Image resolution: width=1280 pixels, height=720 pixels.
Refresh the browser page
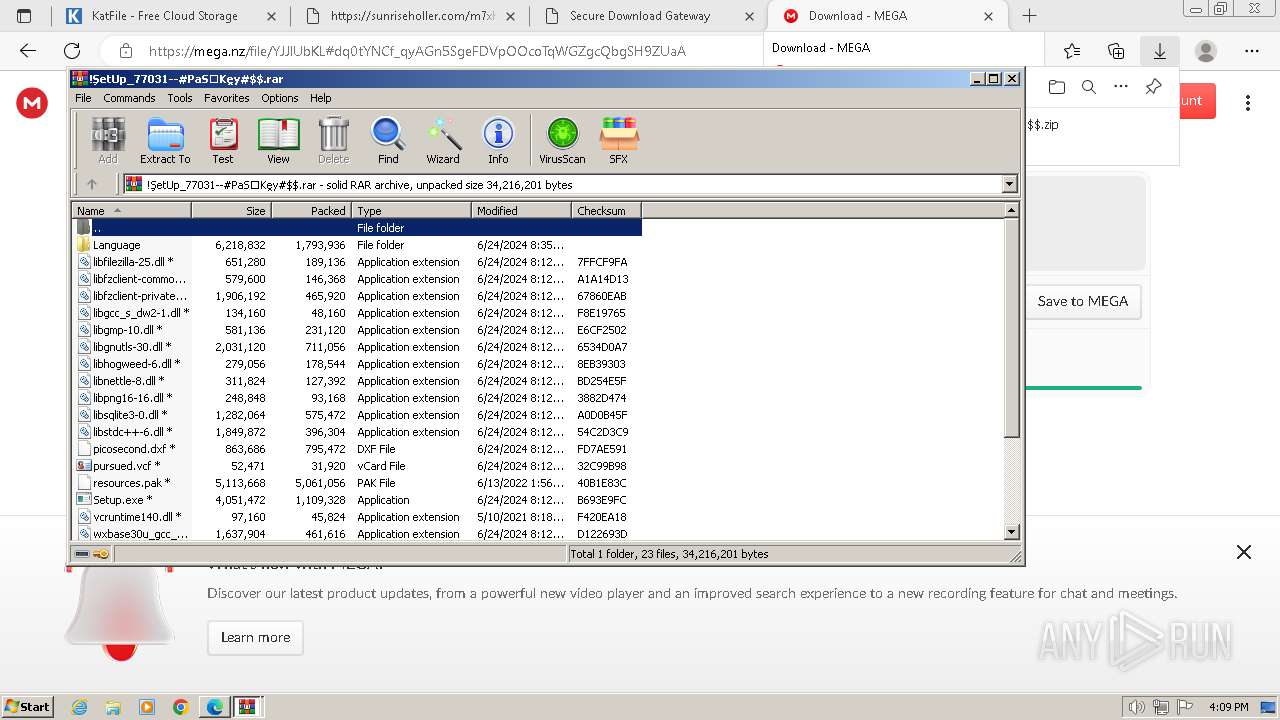[72, 51]
